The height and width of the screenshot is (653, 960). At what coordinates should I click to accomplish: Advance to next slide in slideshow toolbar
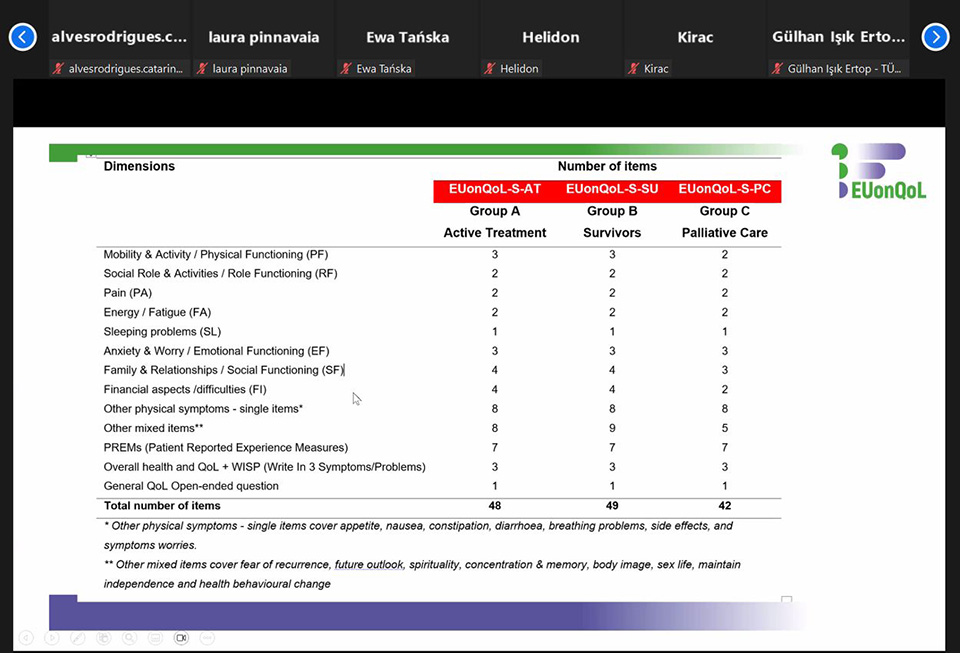52,638
